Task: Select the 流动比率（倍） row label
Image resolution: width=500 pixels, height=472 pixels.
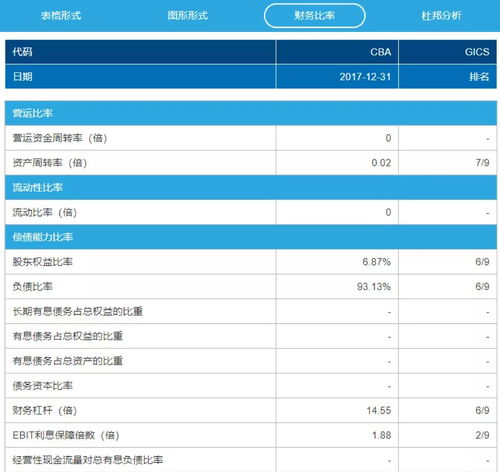Action: tap(45, 212)
